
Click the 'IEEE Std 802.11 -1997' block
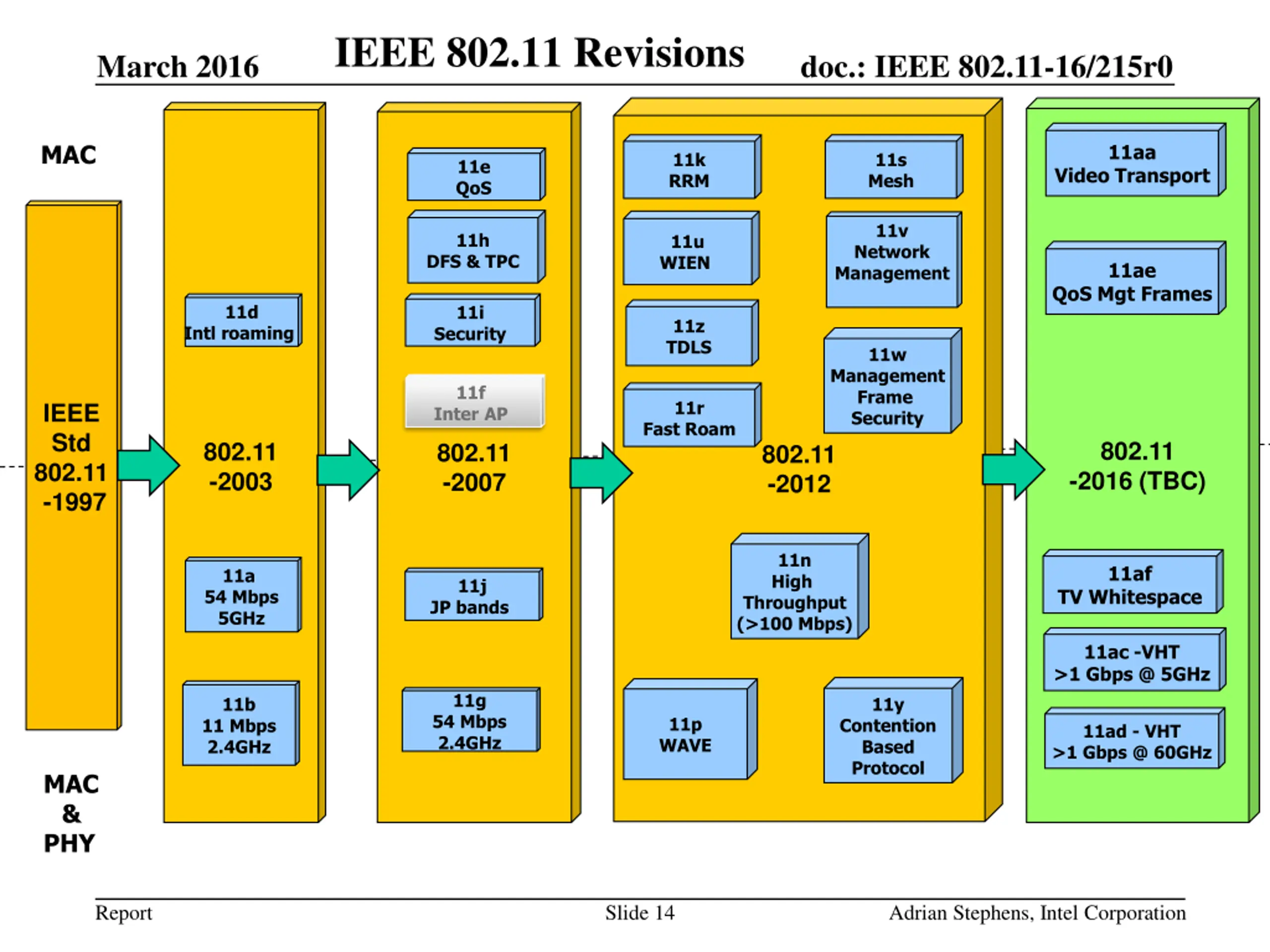(x=73, y=466)
